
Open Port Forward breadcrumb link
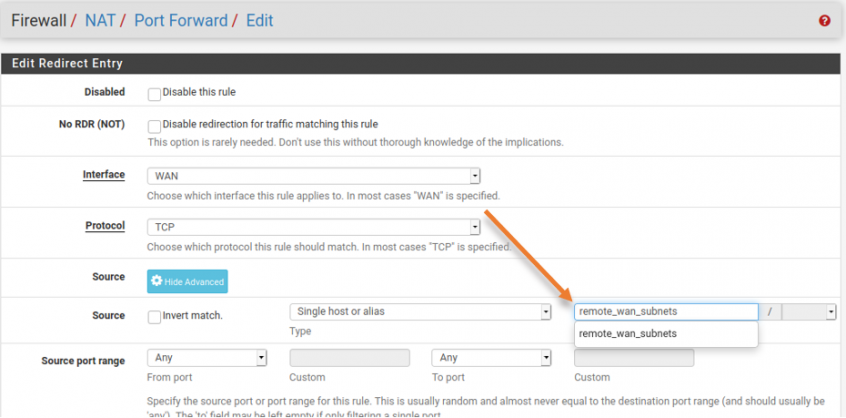pos(176,20)
